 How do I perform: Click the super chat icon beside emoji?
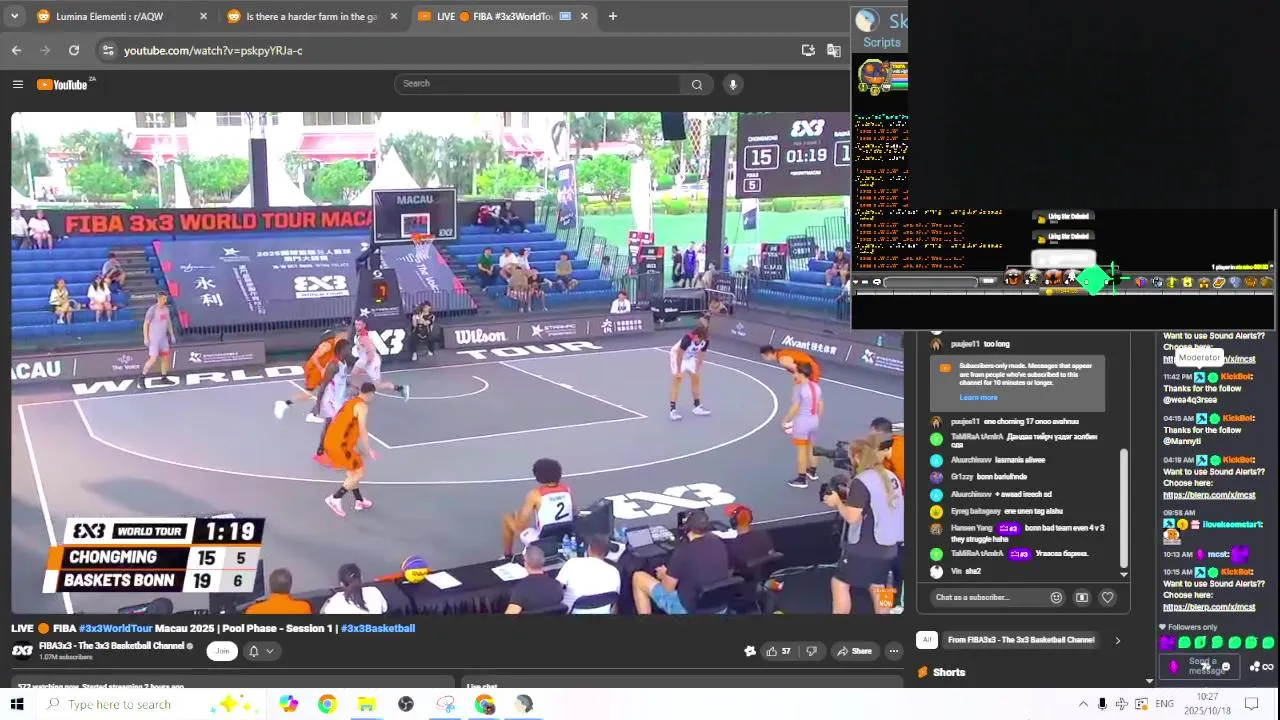1082,597
